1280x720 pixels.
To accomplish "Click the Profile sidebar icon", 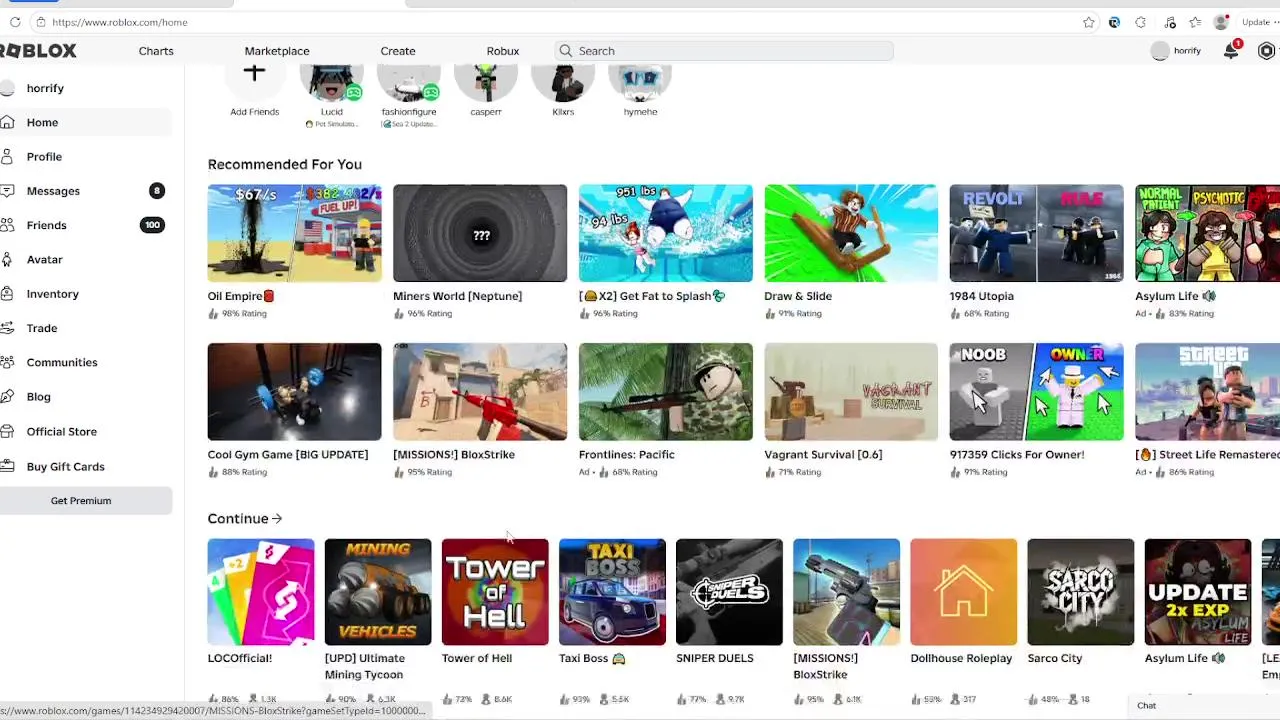I will pos(8,157).
